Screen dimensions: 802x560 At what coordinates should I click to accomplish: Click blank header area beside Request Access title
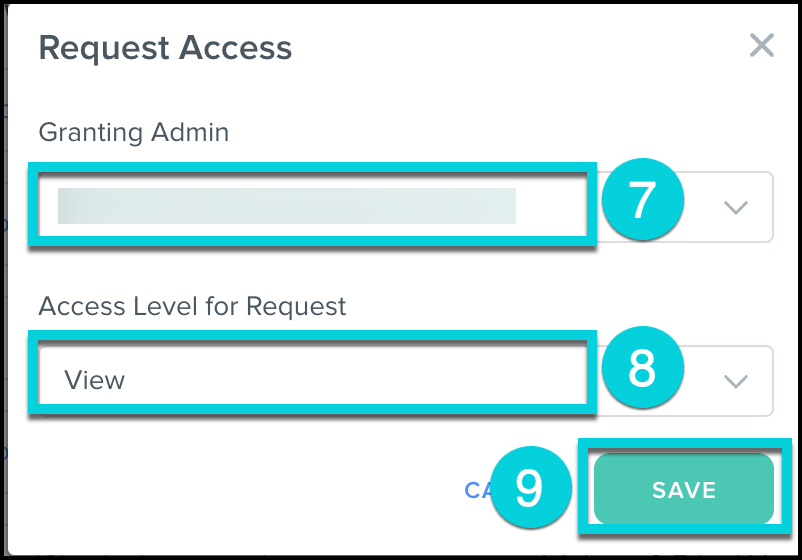coord(500,48)
